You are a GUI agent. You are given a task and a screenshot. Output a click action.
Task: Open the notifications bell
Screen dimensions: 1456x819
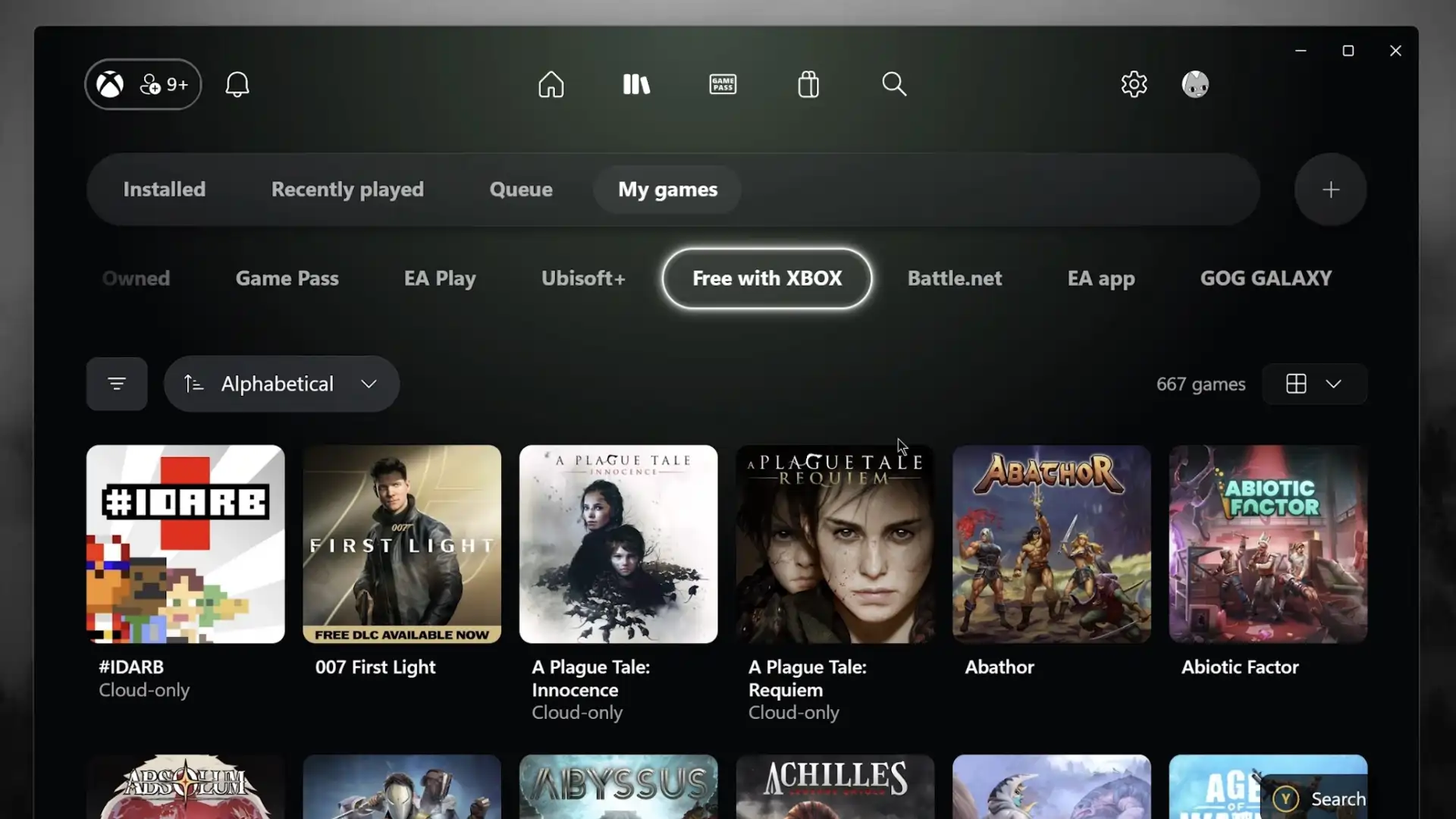tap(237, 84)
